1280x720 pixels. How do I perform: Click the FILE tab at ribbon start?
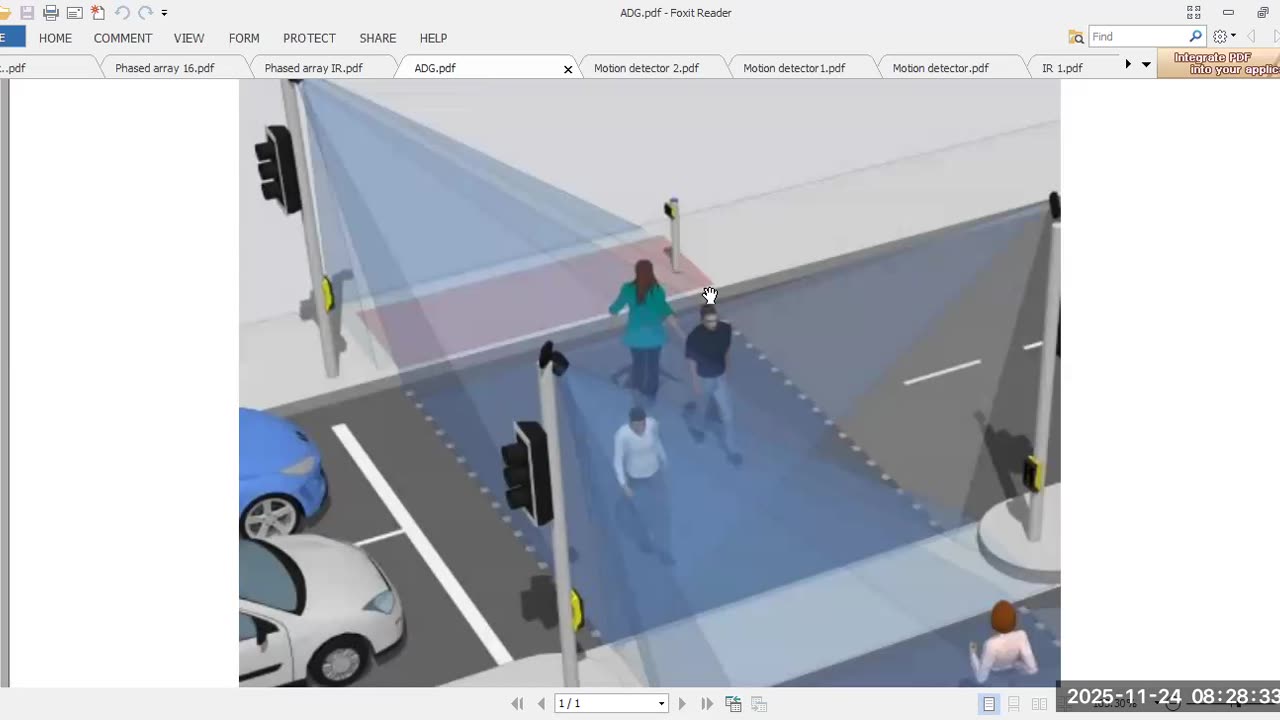(x=12, y=38)
